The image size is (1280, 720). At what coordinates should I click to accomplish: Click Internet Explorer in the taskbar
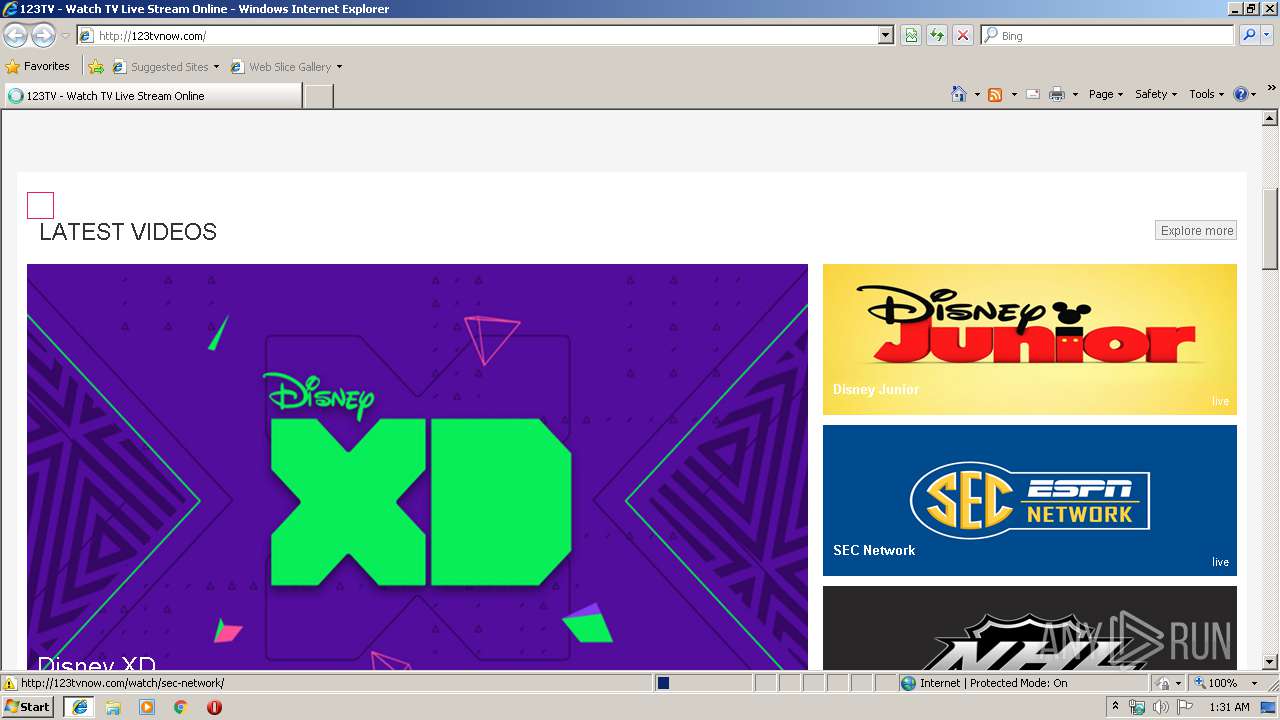[x=79, y=707]
